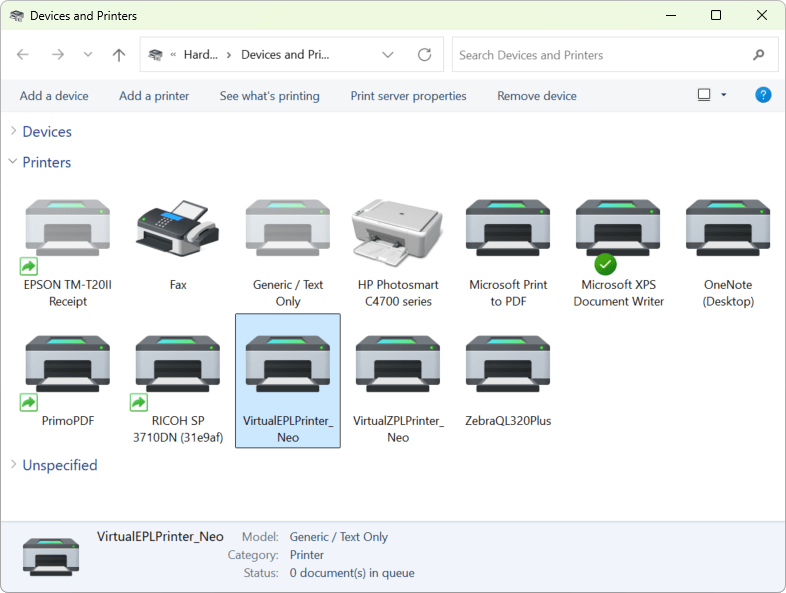Click the breadcrumb chevron after Hard...

[229, 55]
